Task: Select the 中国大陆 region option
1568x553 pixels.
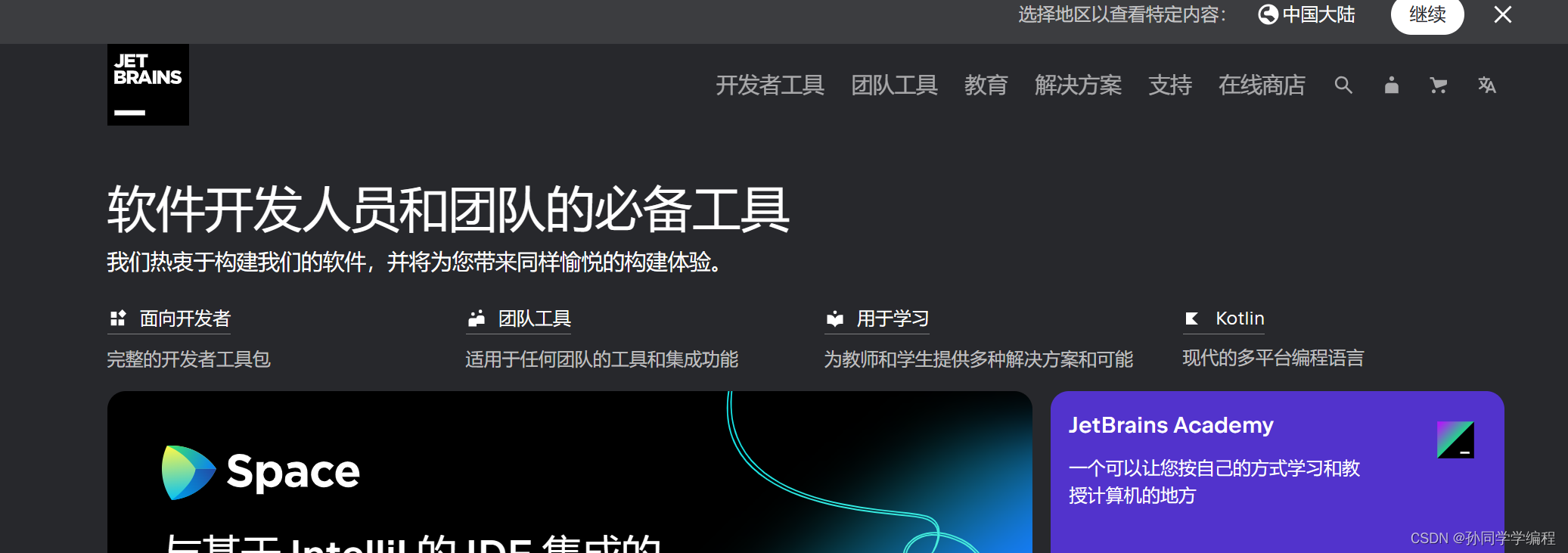Action: point(1306,14)
